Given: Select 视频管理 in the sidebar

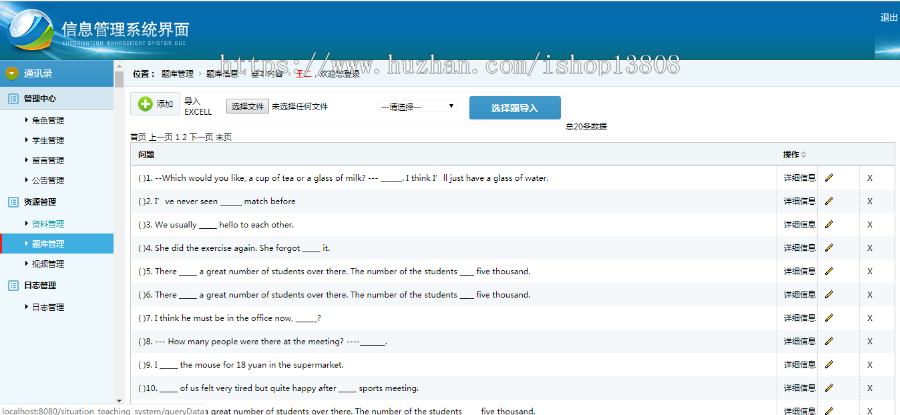Looking at the screenshot, I should (48, 264).
